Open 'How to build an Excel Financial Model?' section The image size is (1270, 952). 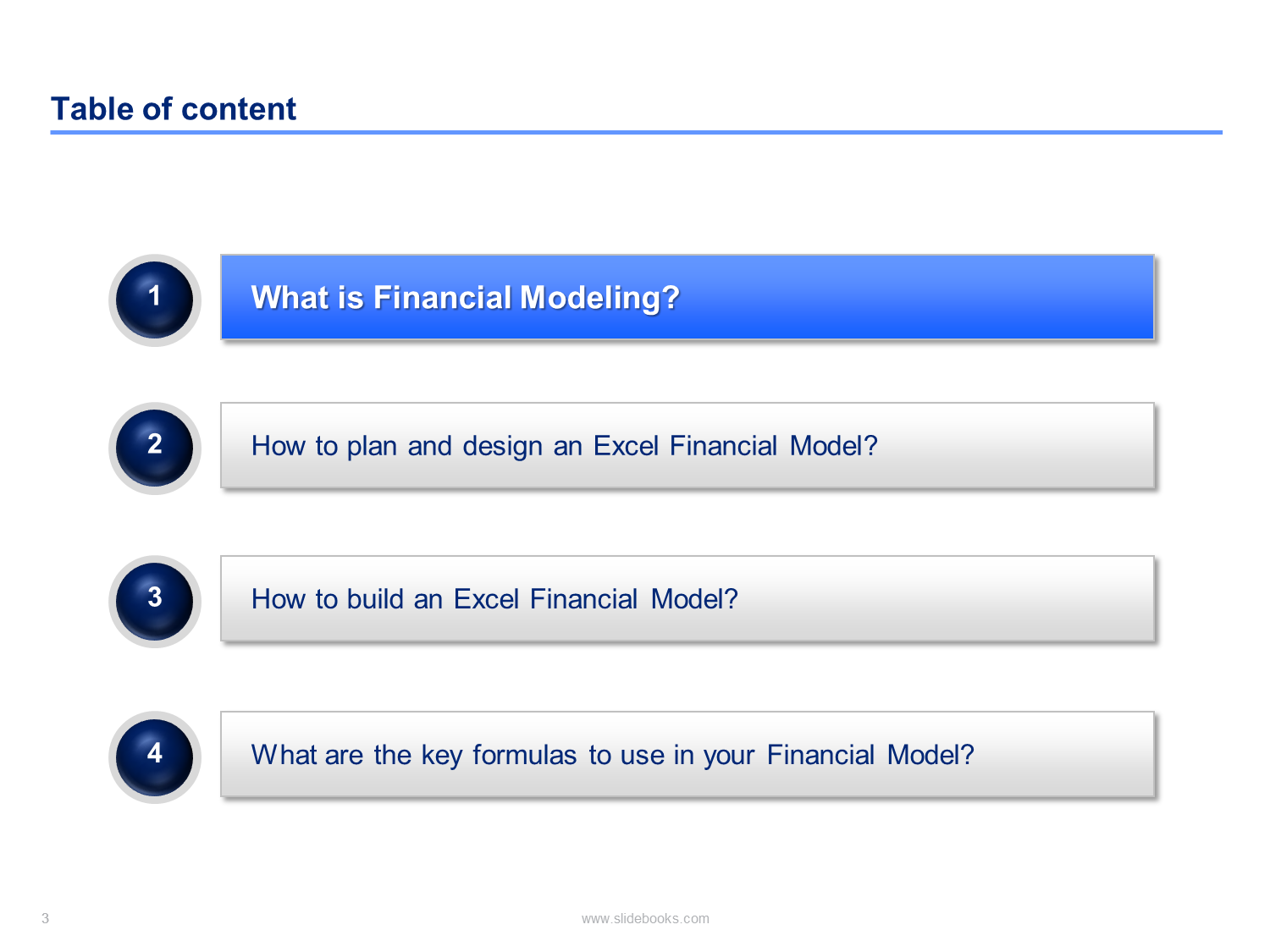pyautogui.click(x=687, y=598)
